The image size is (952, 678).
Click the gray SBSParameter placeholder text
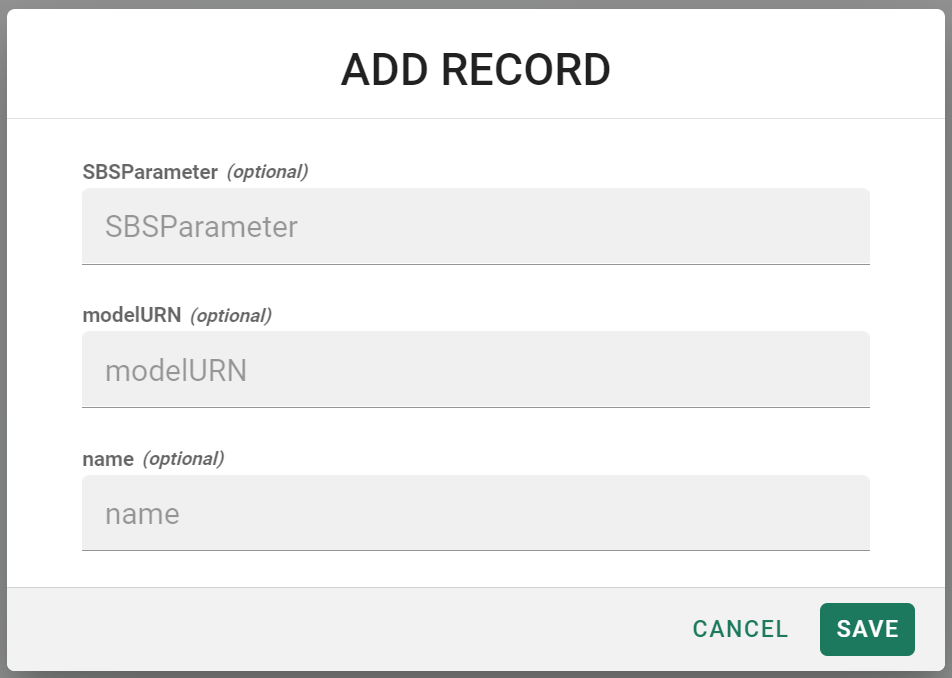tap(201, 227)
